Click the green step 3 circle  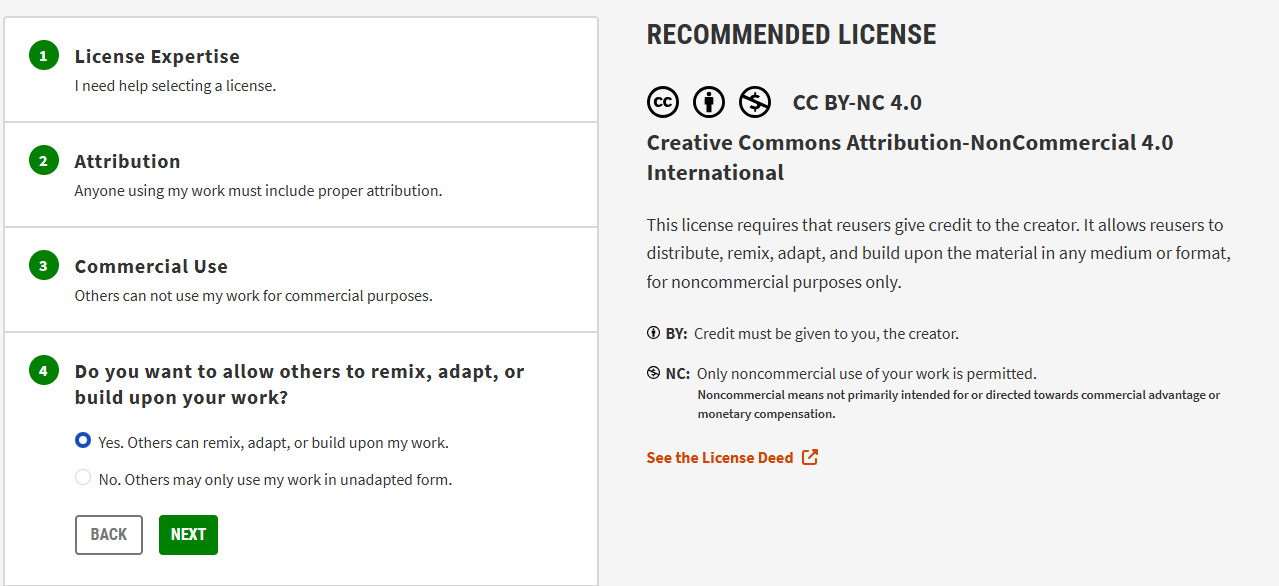pos(43,266)
